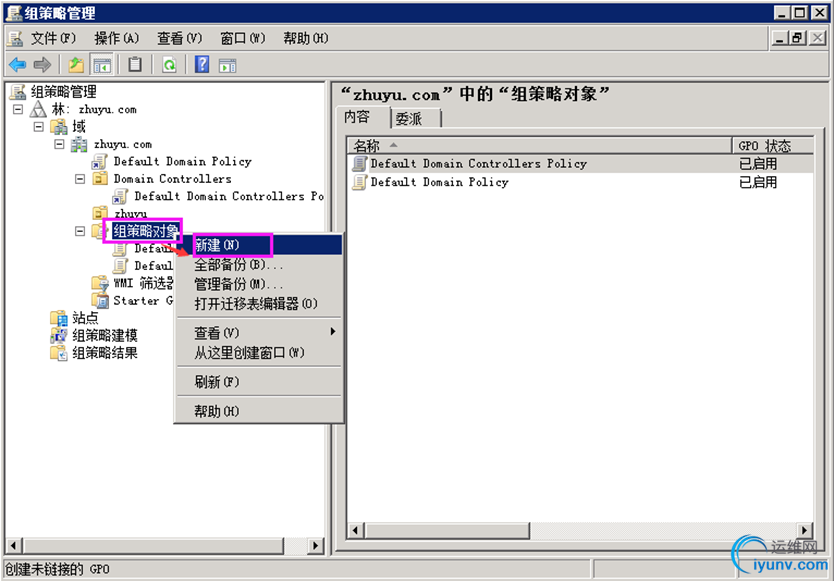Toggle the show/hide action pane icon
Image resolution: width=834 pixels, height=581 pixels.
point(228,65)
